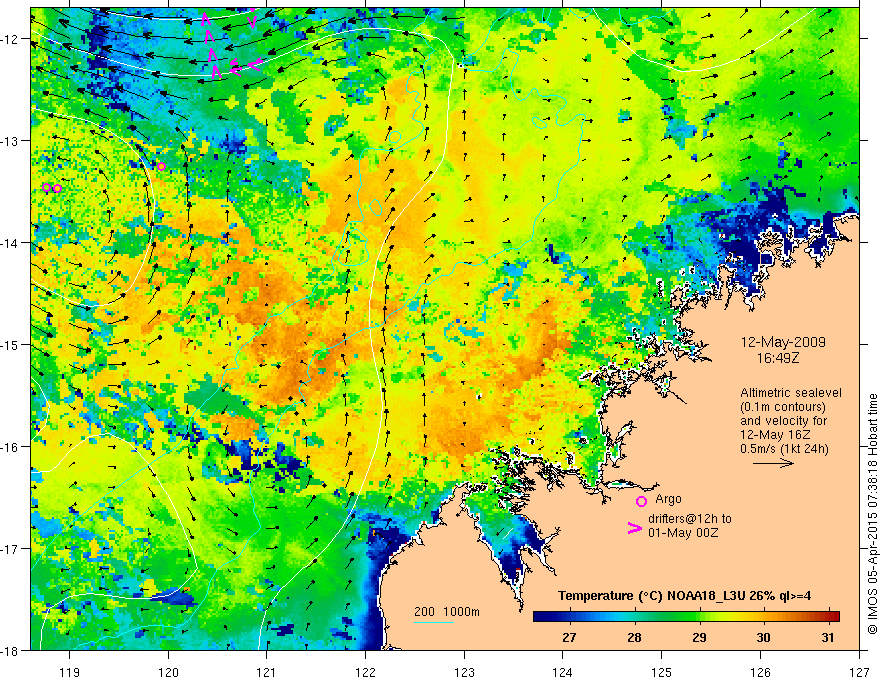880x680 pixels.
Task: Click the longitude axis label '120'
Action: 168,672
